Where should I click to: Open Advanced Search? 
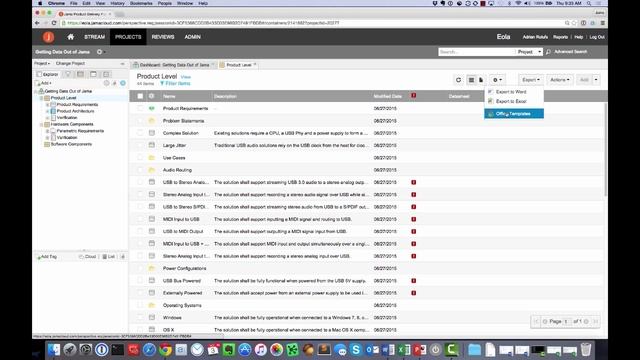click(x=571, y=52)
